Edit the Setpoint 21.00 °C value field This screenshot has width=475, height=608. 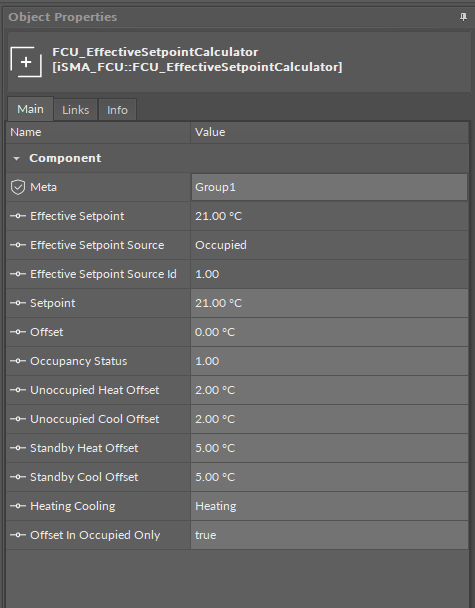tap(329, 303)
